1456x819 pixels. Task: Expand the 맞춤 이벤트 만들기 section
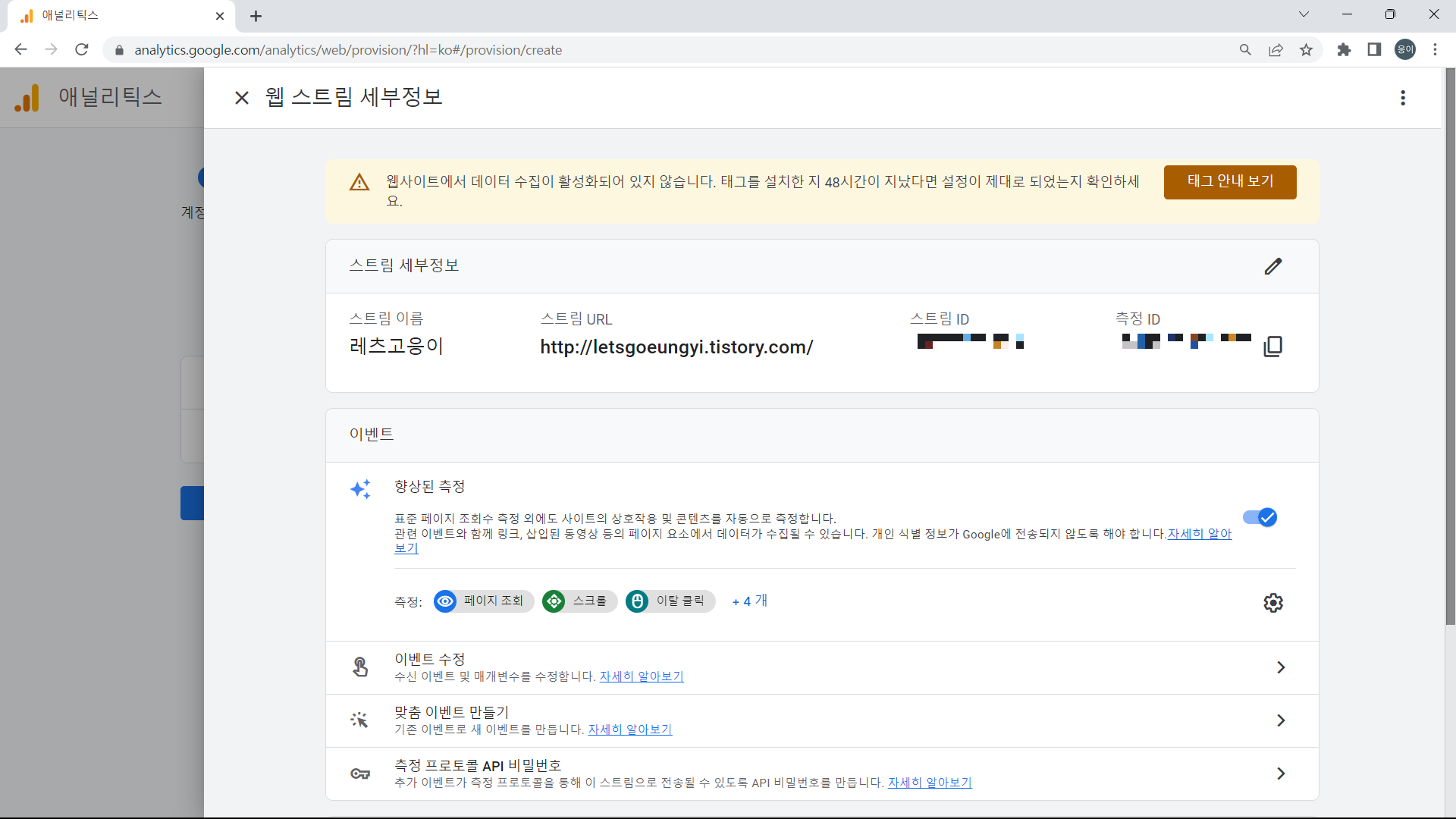(1281, 720)
